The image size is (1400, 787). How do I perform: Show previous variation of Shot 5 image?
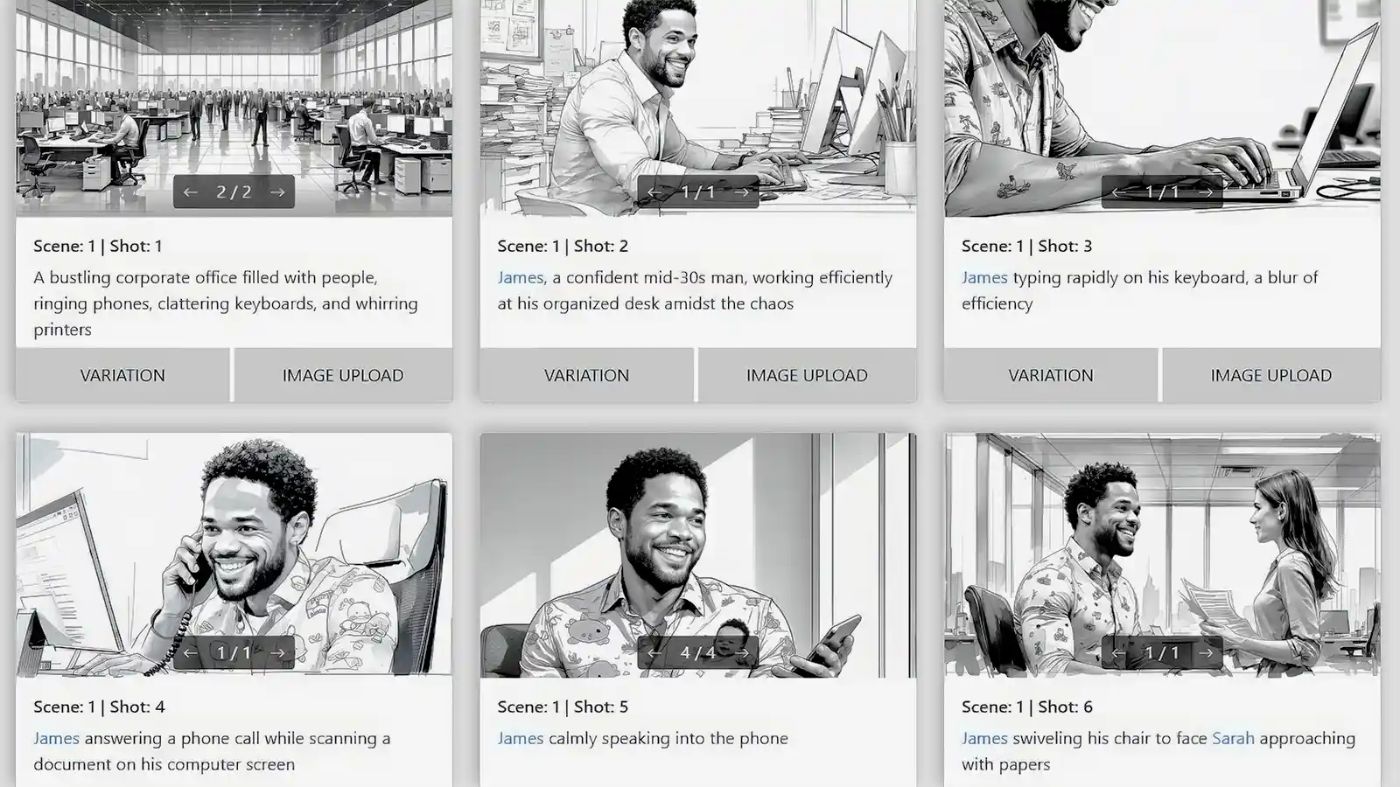click(655, 653)
